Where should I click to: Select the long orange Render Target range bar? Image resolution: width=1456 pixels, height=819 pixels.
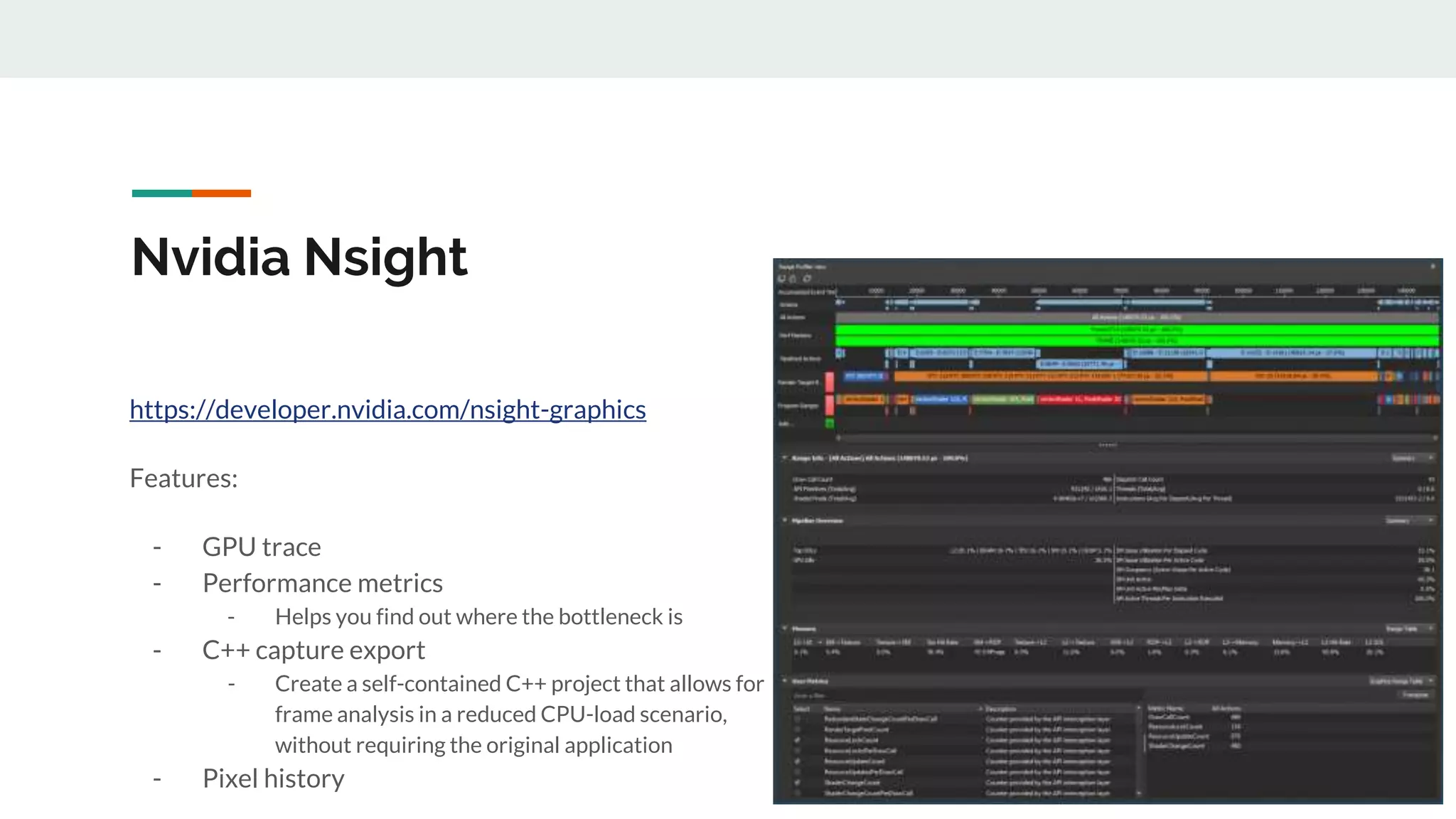pyautogui.click(x=1050, y=375)
